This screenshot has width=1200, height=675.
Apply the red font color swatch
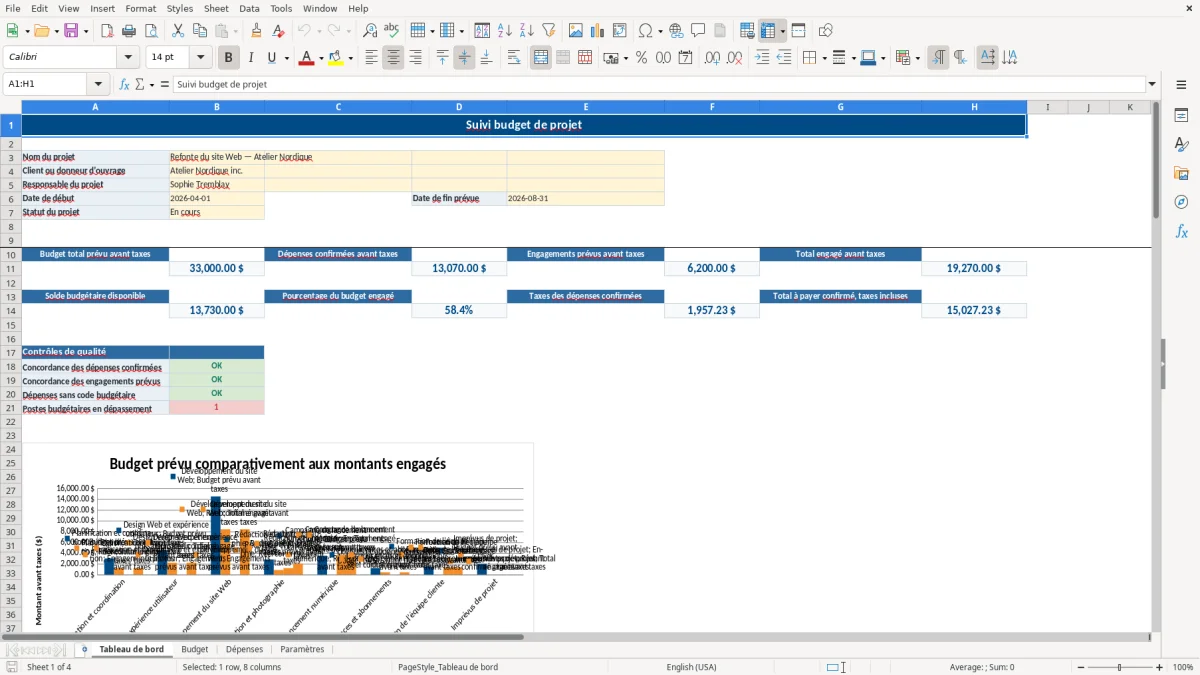[x=306, y=58]
